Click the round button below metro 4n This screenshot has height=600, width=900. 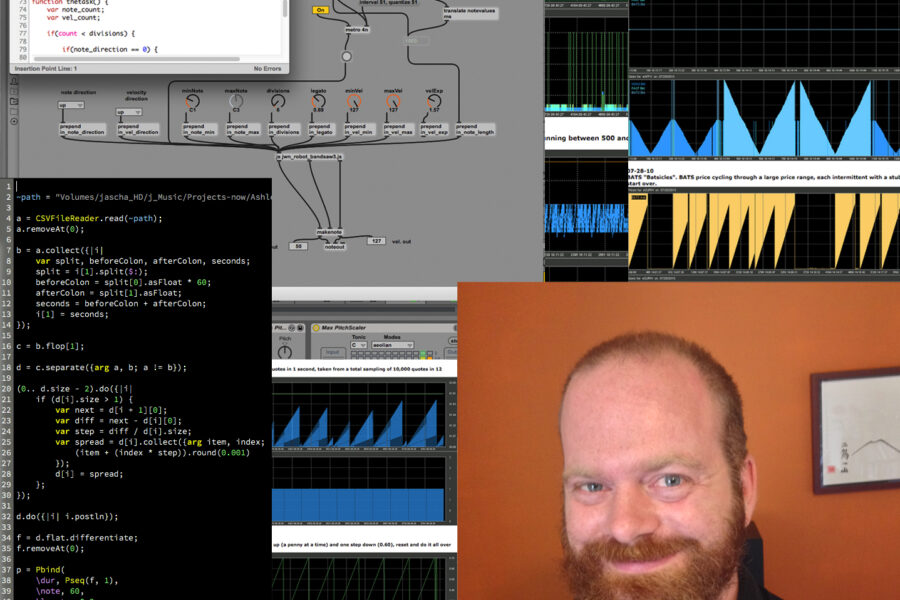[x=347, y=57]
